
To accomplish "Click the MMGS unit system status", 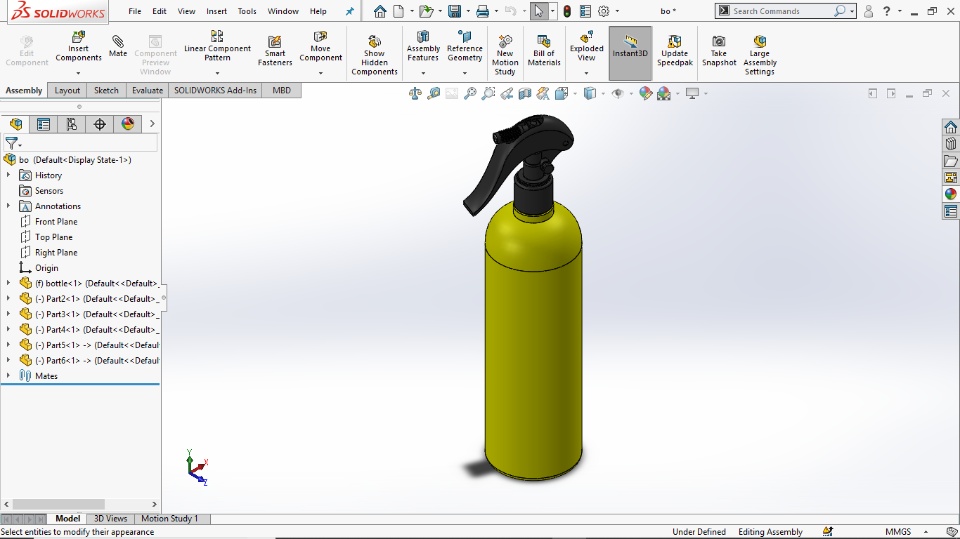I will (x=898, y=532).
